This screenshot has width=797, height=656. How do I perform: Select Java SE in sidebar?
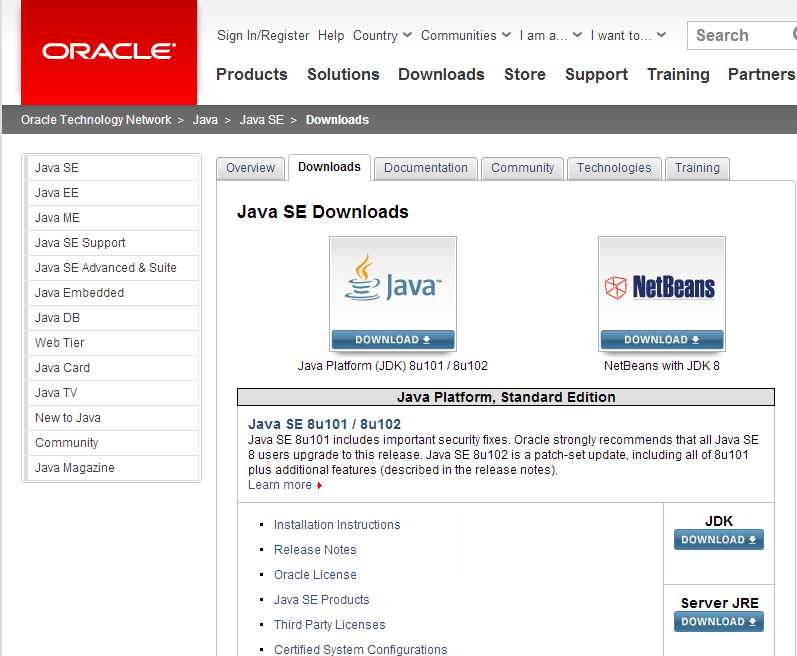113,168
